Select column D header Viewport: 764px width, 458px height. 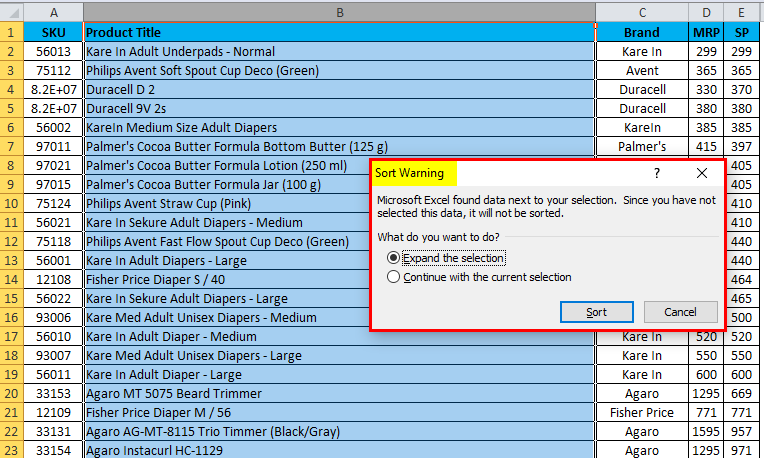[x=706, y=12]
